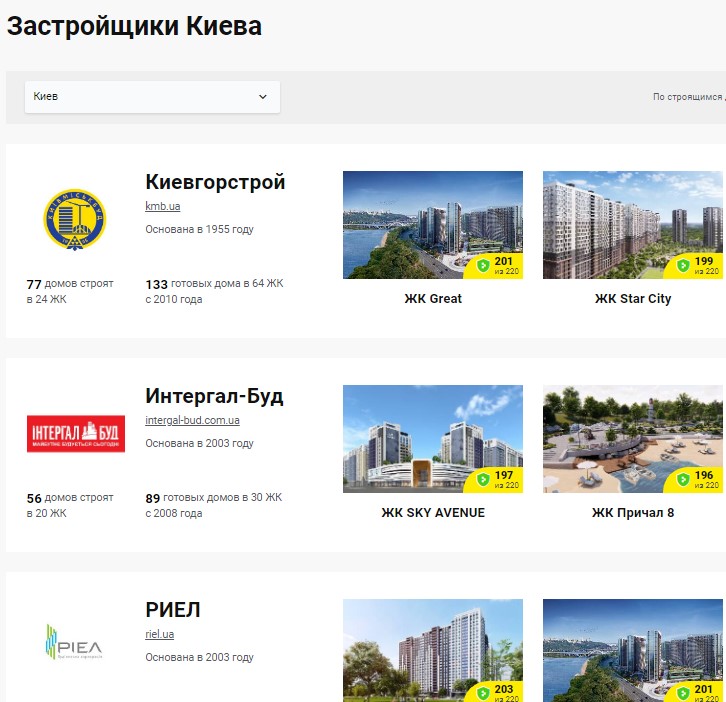Click the Интергал-Буд red logo

pos(75,433)
